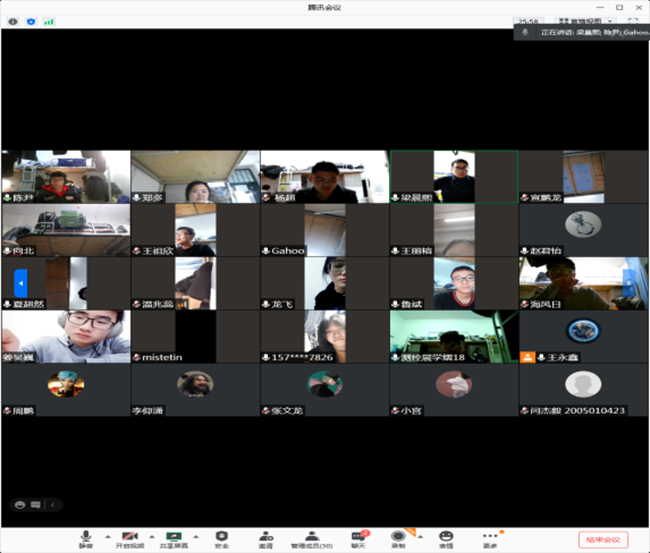
Task: Click 周鹏's avatar
Action: 66,384
